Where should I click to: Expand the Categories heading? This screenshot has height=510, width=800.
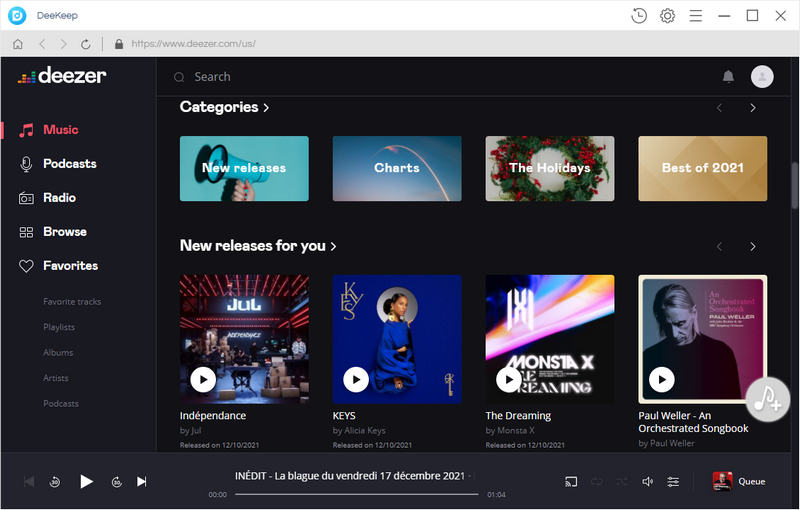coord(224,107)
